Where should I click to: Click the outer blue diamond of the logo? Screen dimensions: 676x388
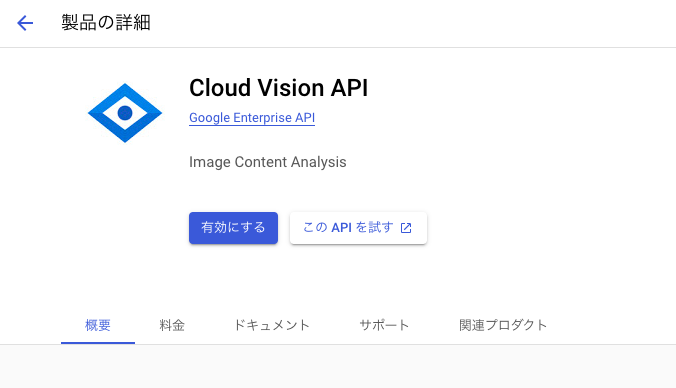[98, 113]
